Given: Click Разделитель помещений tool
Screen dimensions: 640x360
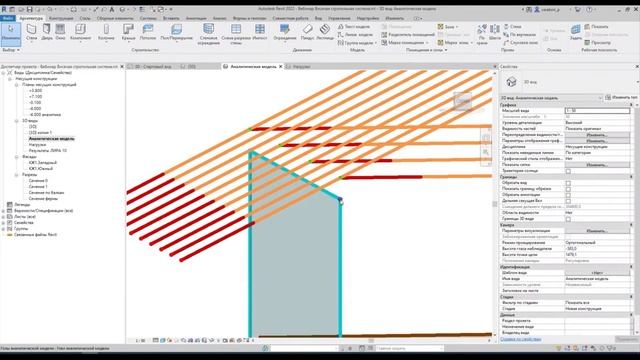Looking at the screenshot, I should click(x=408, y=35).
